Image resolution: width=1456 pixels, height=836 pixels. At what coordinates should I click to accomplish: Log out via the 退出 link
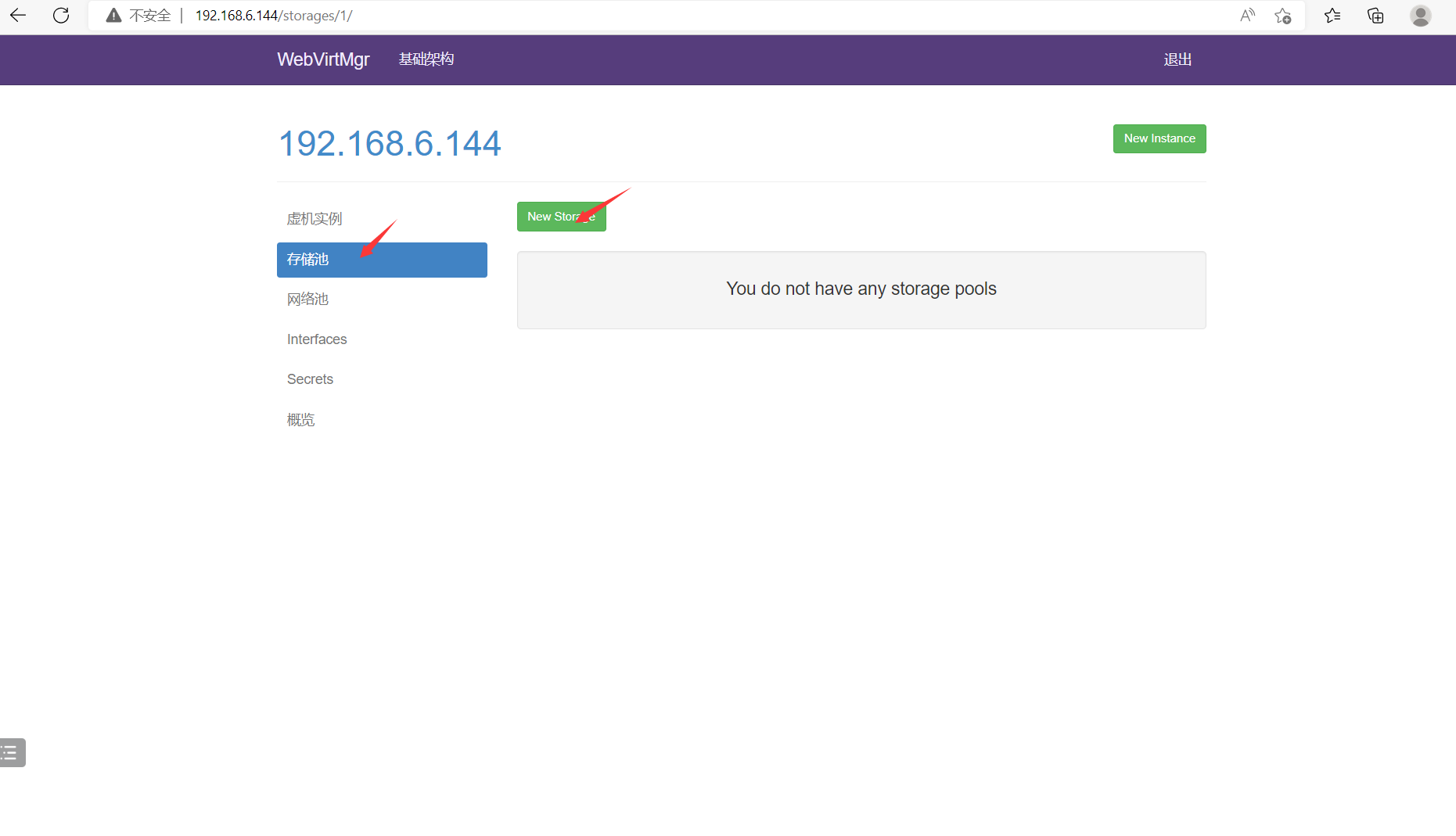pos(1177,59)
